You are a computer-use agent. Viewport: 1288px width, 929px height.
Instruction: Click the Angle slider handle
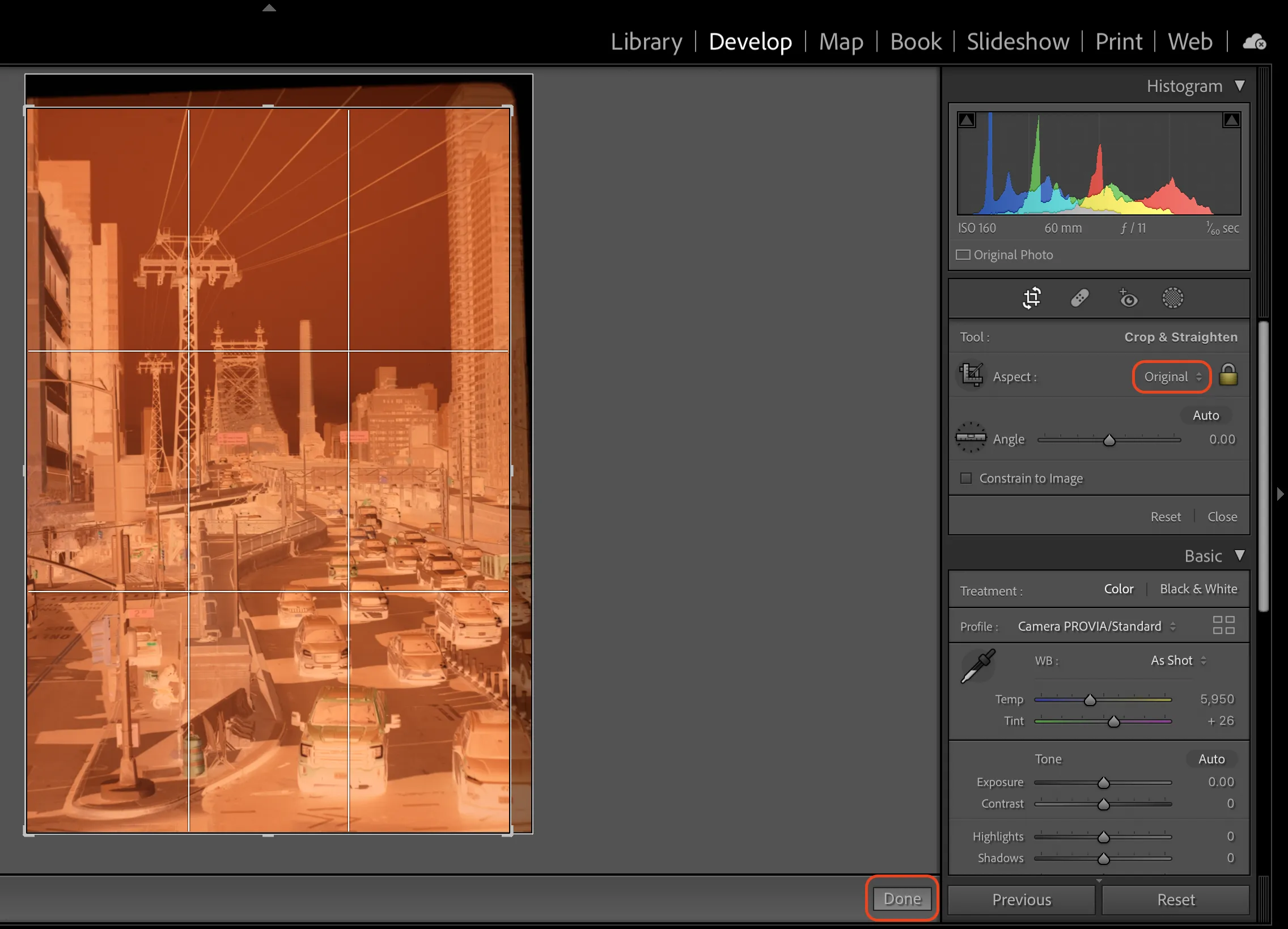pos(1108,440)
